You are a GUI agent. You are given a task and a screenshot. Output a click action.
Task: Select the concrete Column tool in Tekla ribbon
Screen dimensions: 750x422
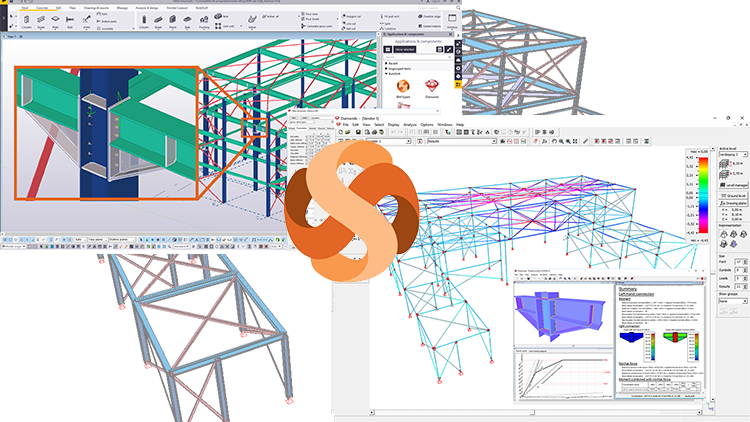(144, 21)
